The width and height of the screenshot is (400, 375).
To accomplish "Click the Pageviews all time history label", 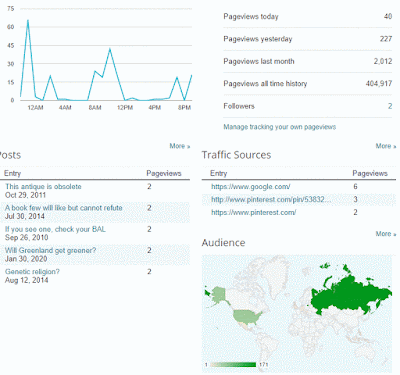I will pyautogui.click(x=265, y=83).
